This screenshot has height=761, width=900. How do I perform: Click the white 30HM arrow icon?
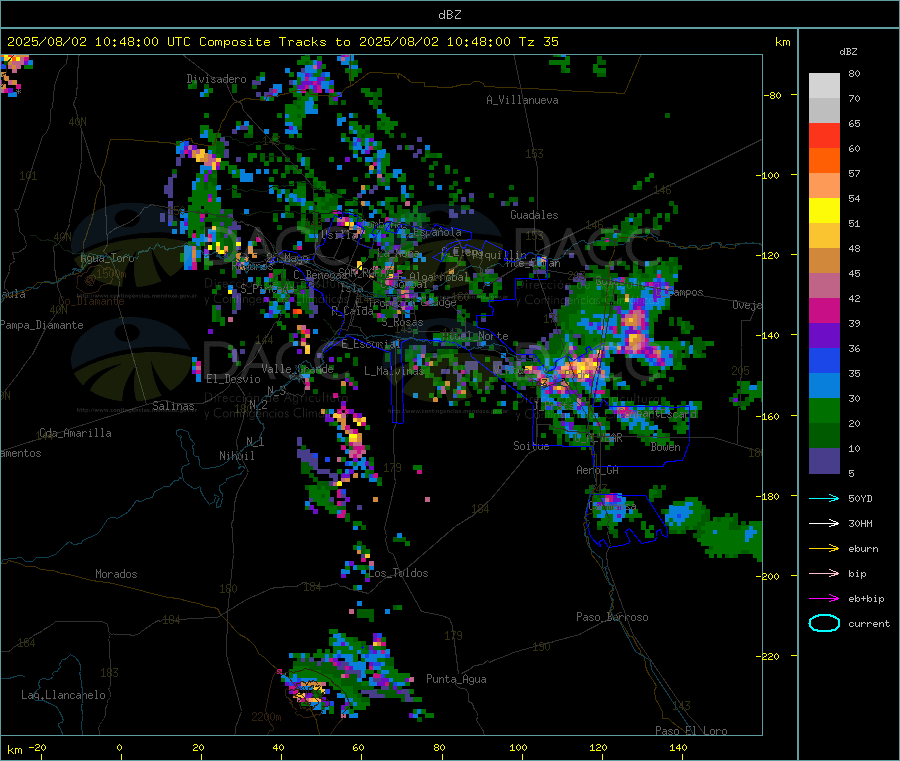coord(824,523)
